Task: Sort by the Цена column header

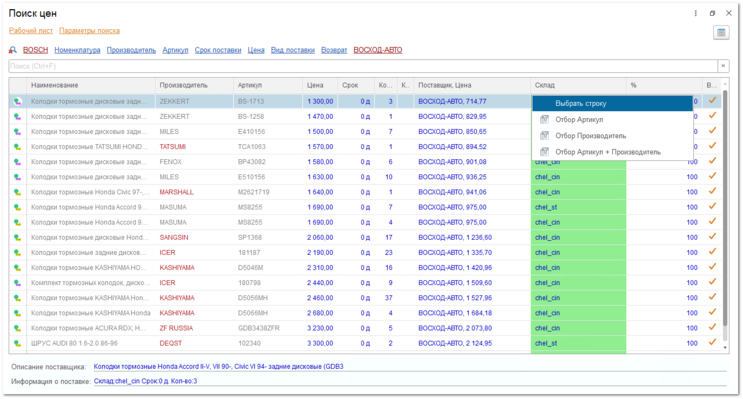Action: click(319, 85)
